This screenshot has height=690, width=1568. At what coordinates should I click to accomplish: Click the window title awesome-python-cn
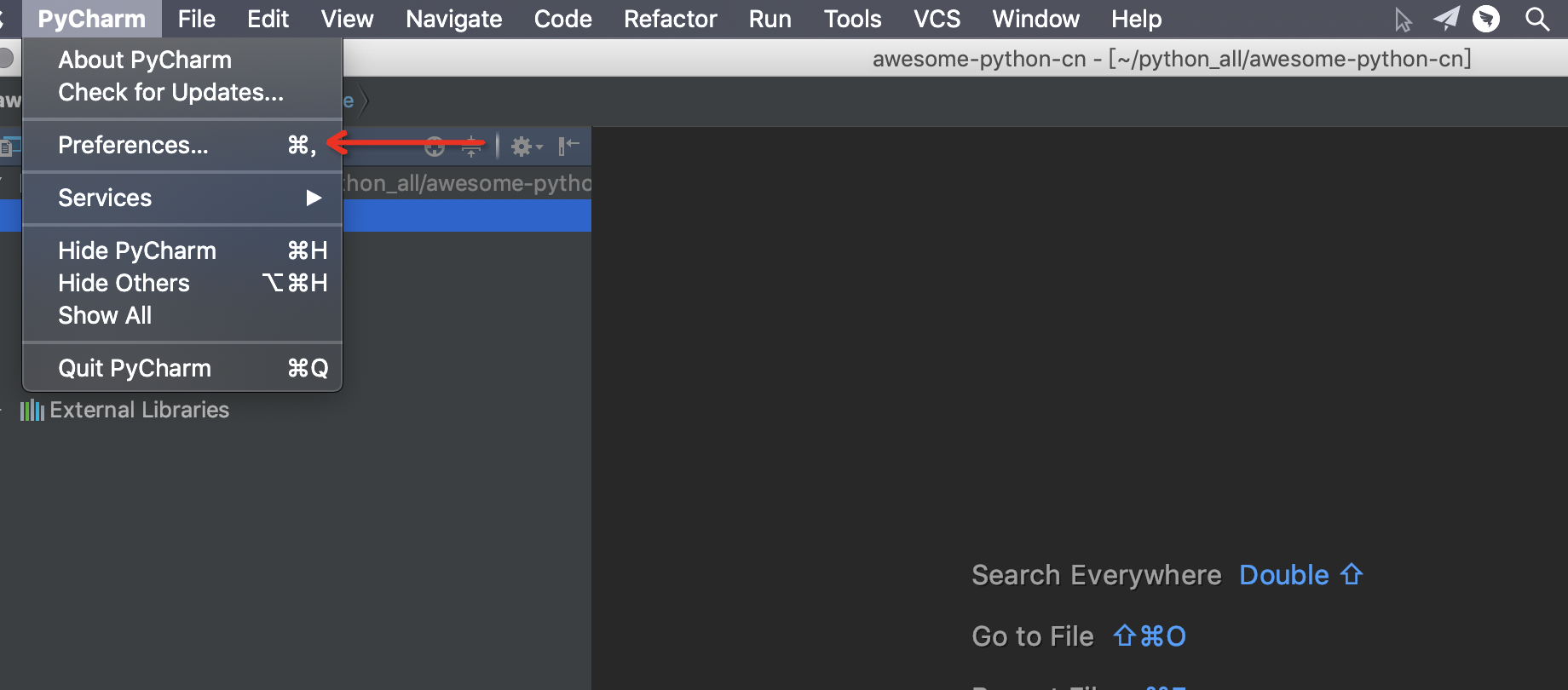pos(1172,59)
